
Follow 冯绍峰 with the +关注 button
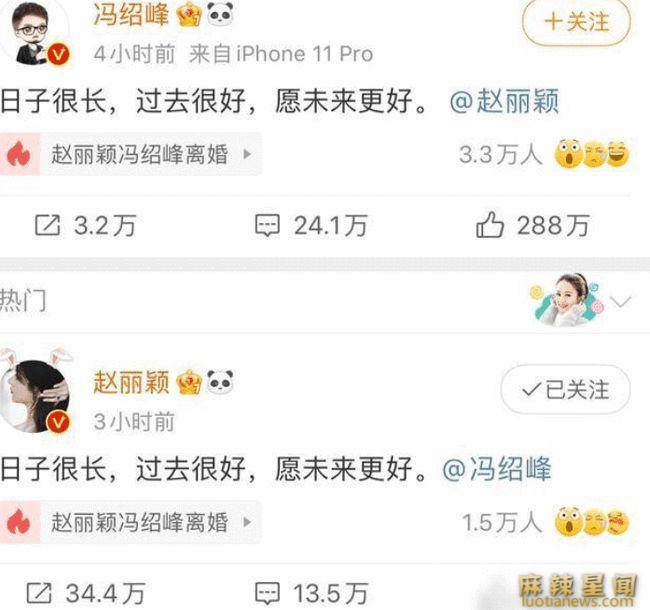576,21
